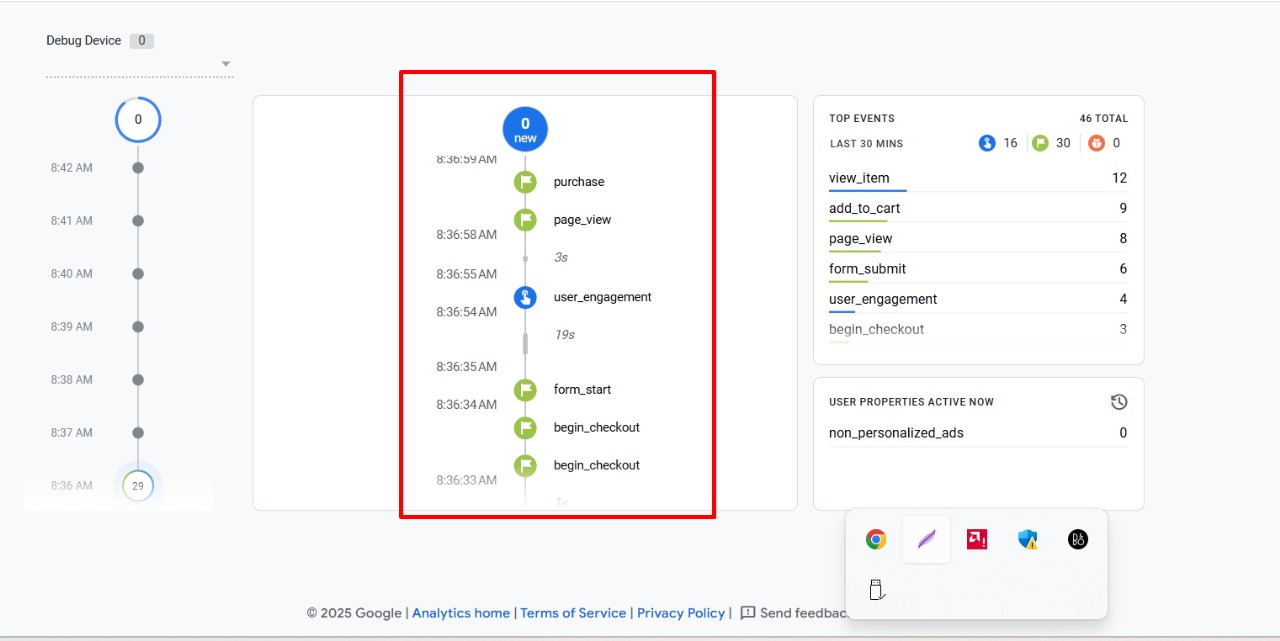The image size is (1280, 641).
Task: Open the red AMD software tray icon
Action: coord(977,540)
